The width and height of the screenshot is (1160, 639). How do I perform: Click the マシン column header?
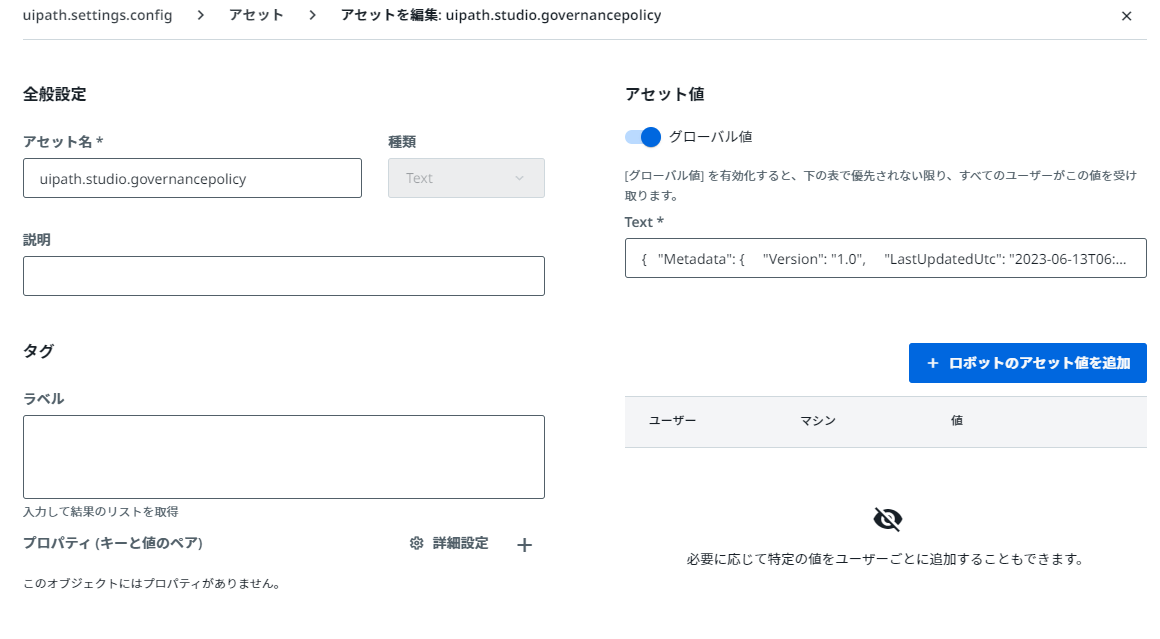tap(817, 421)
